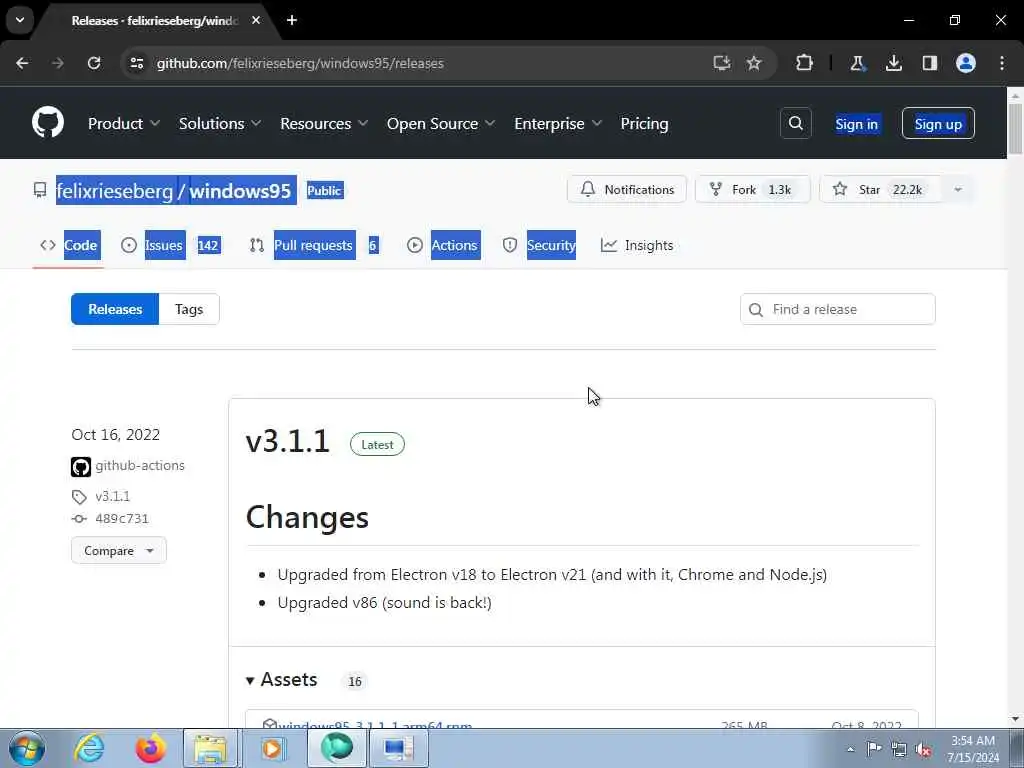
Task: Click the Notifications button
Action: [627, 189]
